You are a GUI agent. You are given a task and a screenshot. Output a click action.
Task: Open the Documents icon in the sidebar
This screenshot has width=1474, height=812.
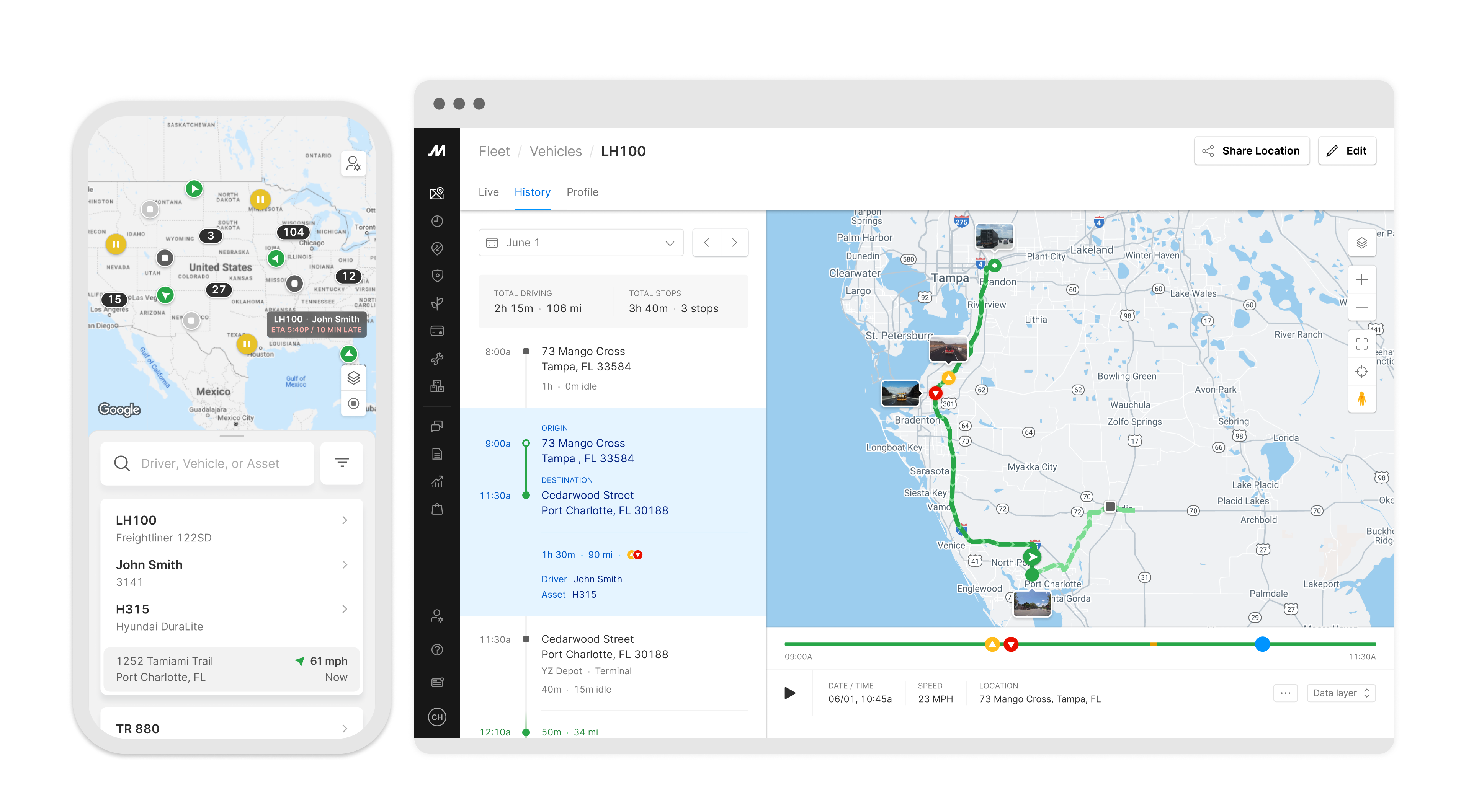pos(436,453)
